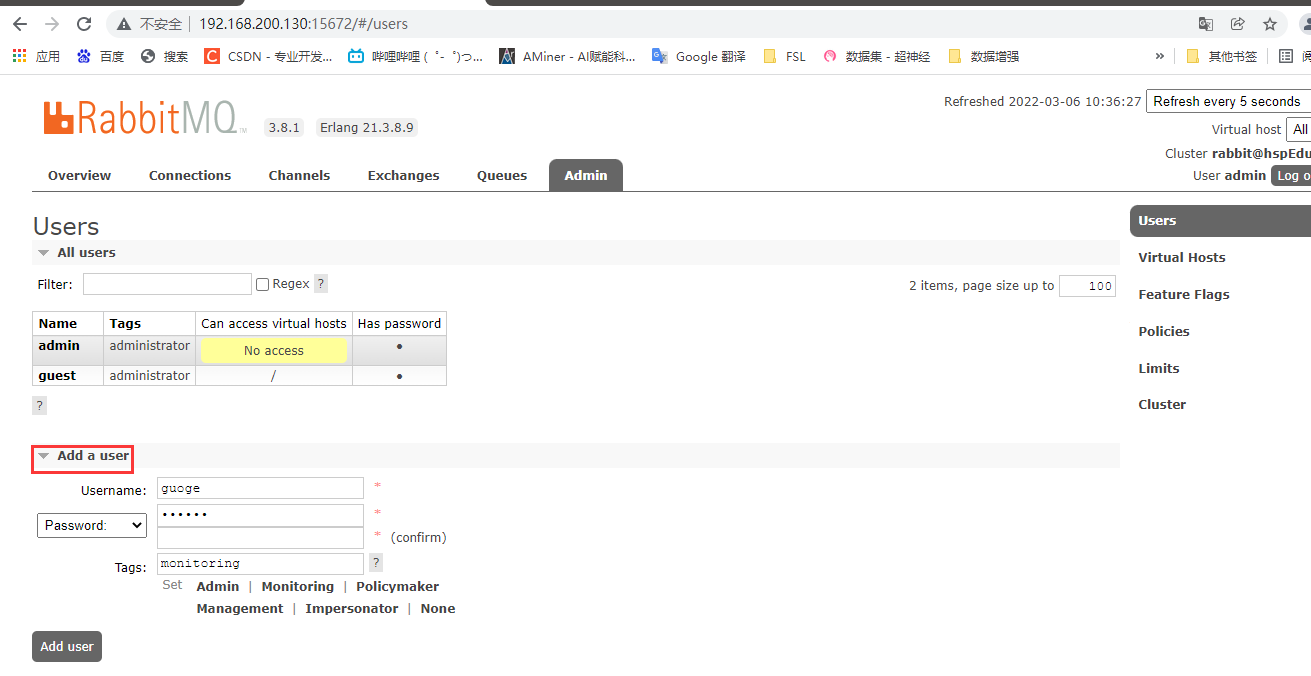Select the Admin tab

(586, 175)
